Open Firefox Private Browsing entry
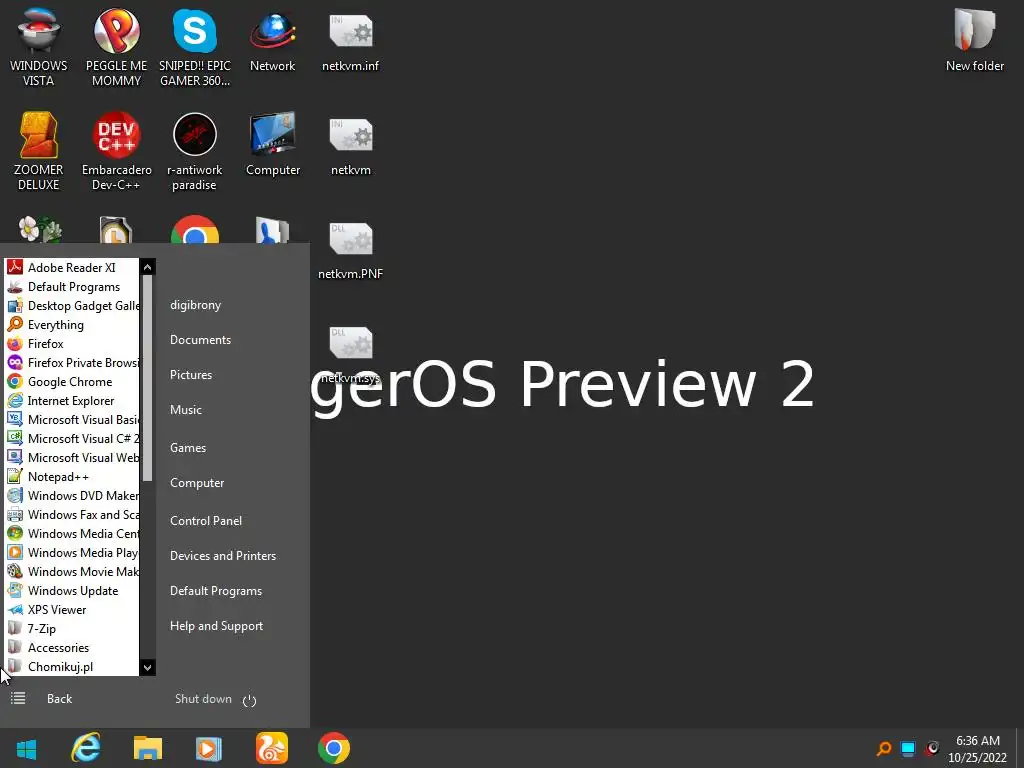The width and height of the screenshot is (1024, 768). (x=72, y=362)
